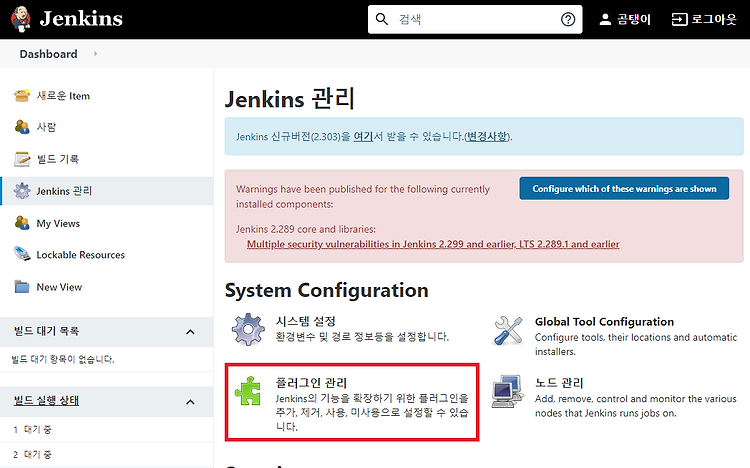Image resolution: width=750 pixels, height=468 pixels.
Task: Click the 로그아웃 logout arrow icon
Action: 679,19
